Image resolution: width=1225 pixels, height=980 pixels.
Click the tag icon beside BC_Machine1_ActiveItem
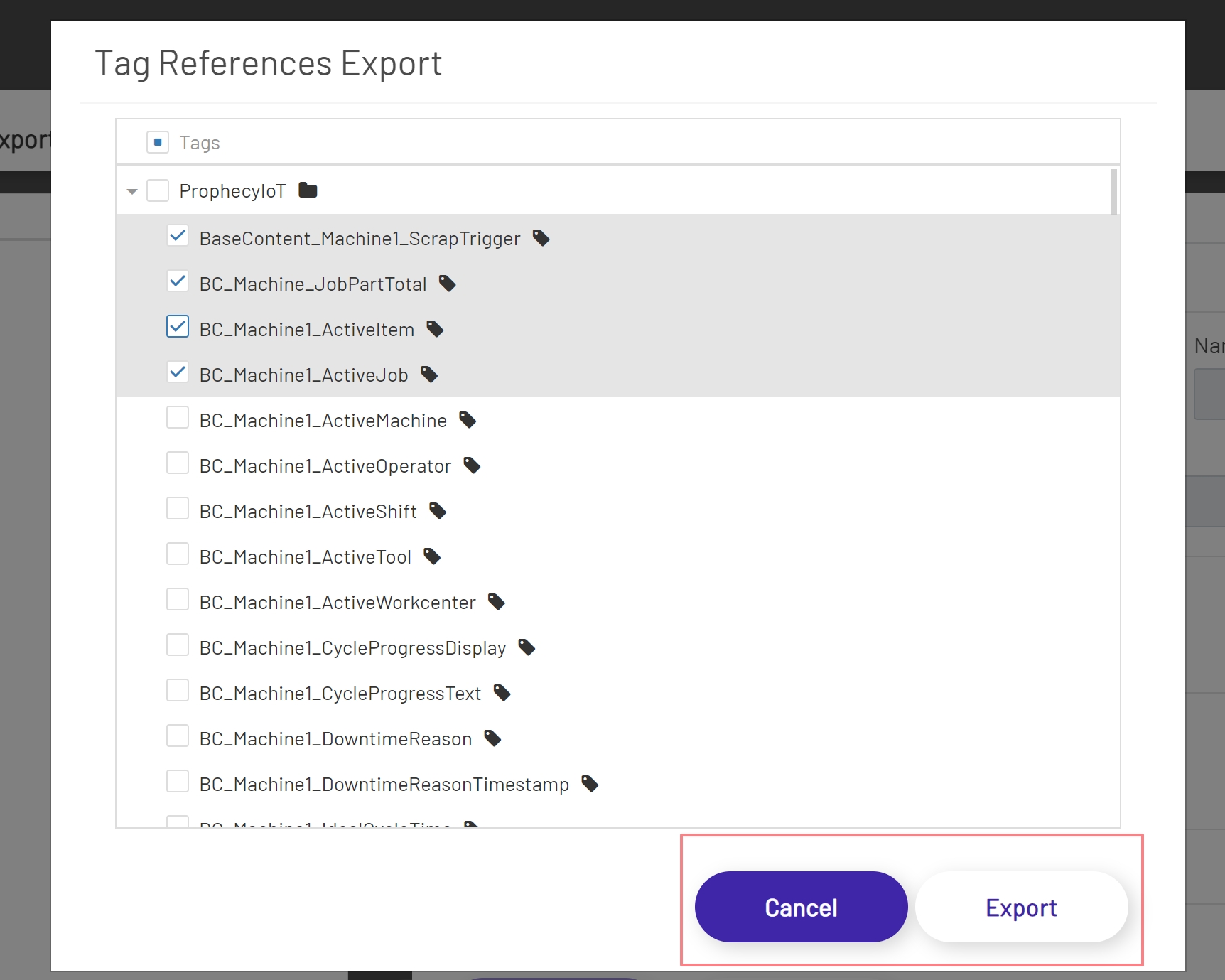(x=434, y=329)
